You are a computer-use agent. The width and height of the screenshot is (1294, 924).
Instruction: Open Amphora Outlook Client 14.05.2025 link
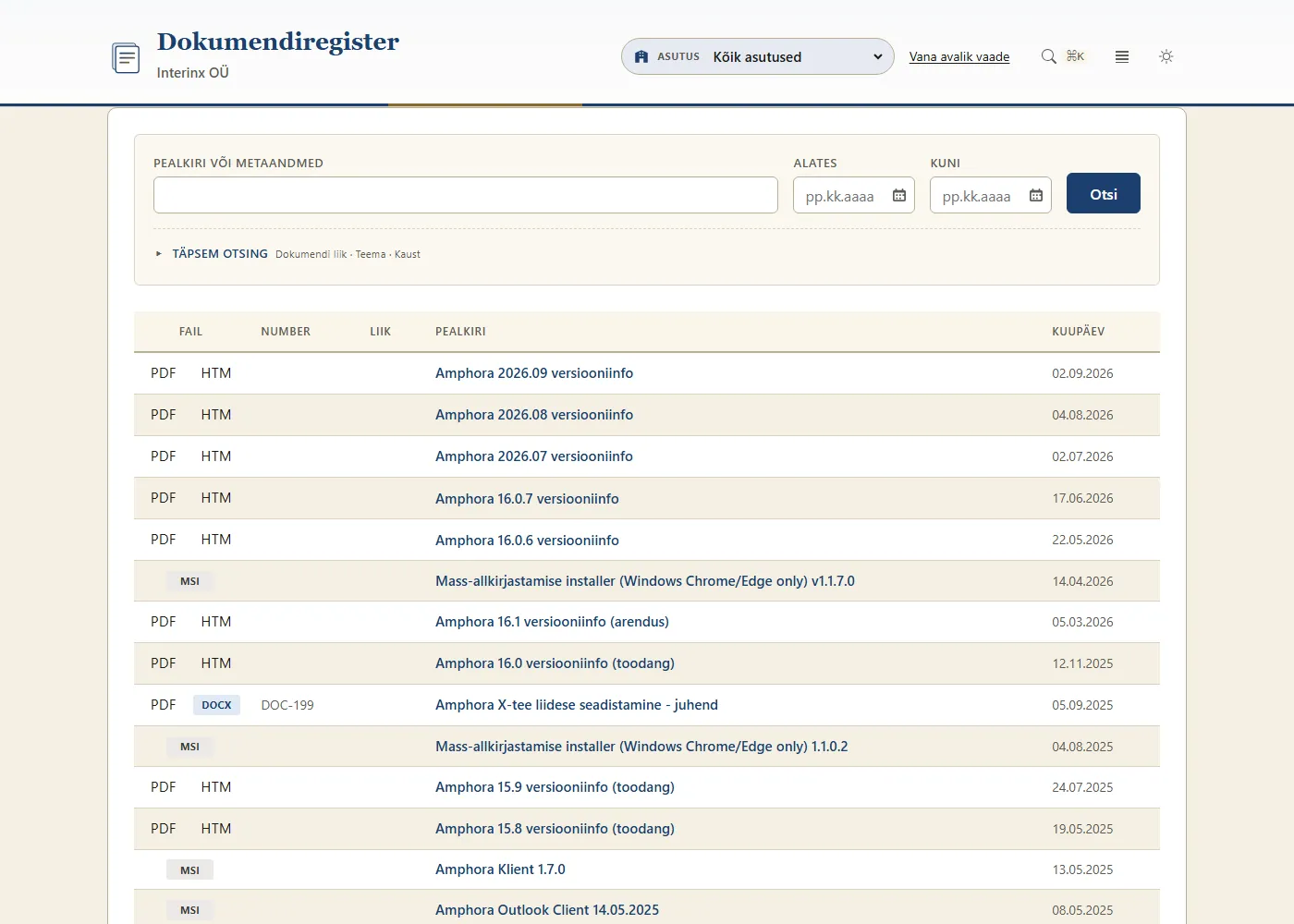point(547,910)
